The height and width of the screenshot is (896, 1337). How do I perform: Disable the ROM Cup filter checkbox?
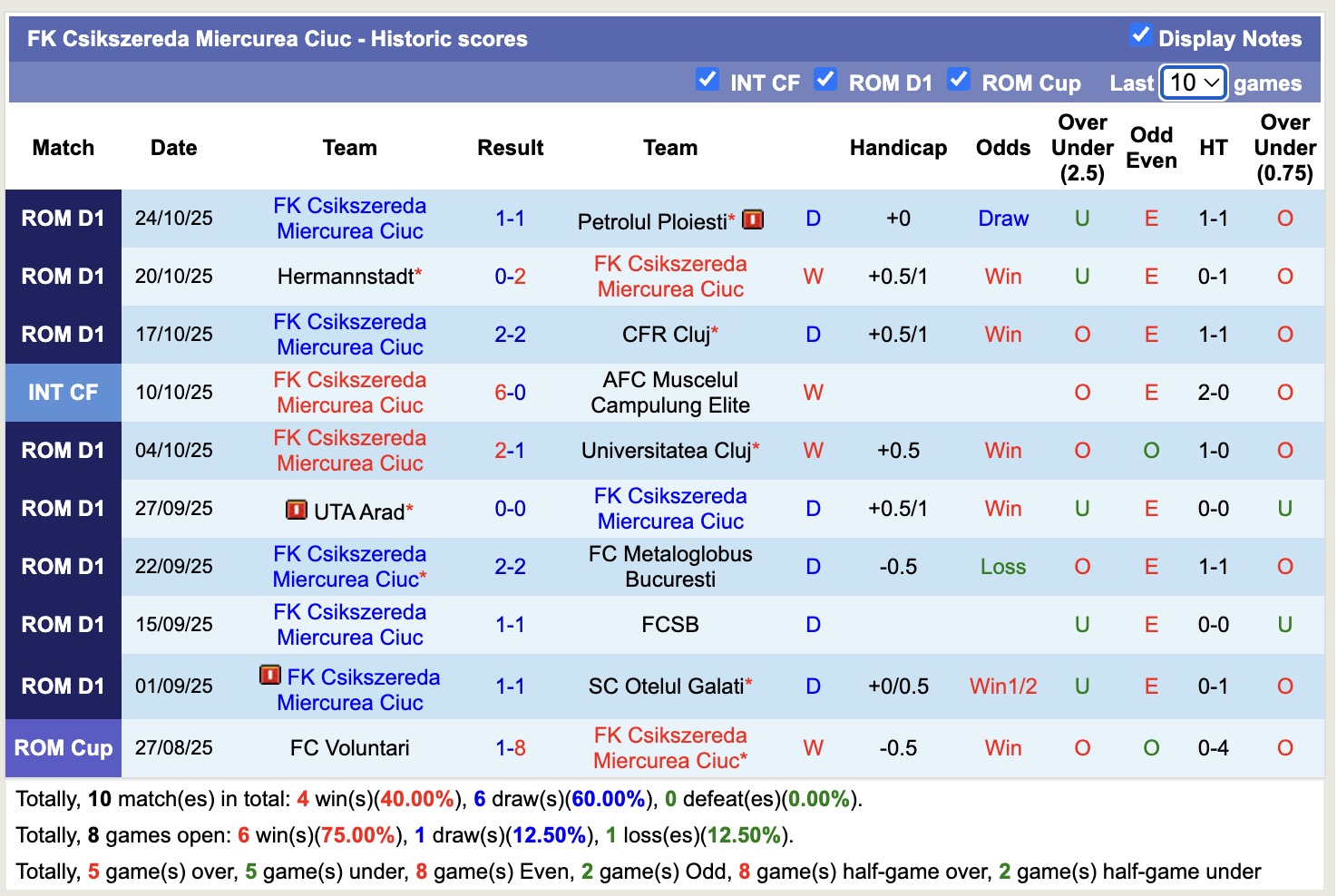[x=959, y=80]
